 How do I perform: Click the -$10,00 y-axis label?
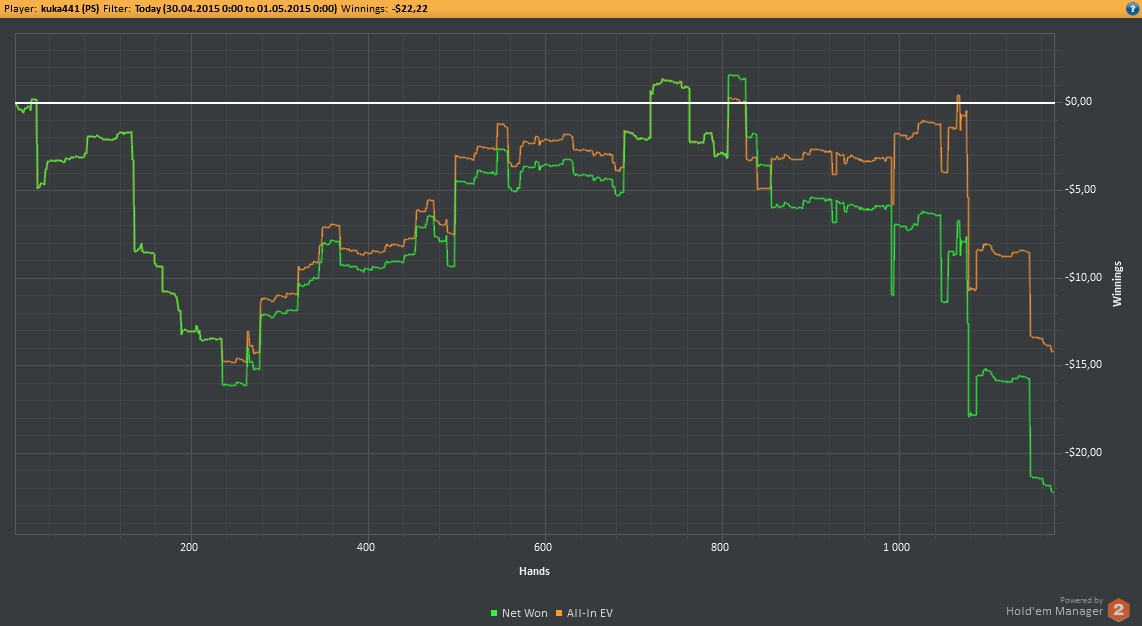pyautogui.click(x=1081, y=278)
